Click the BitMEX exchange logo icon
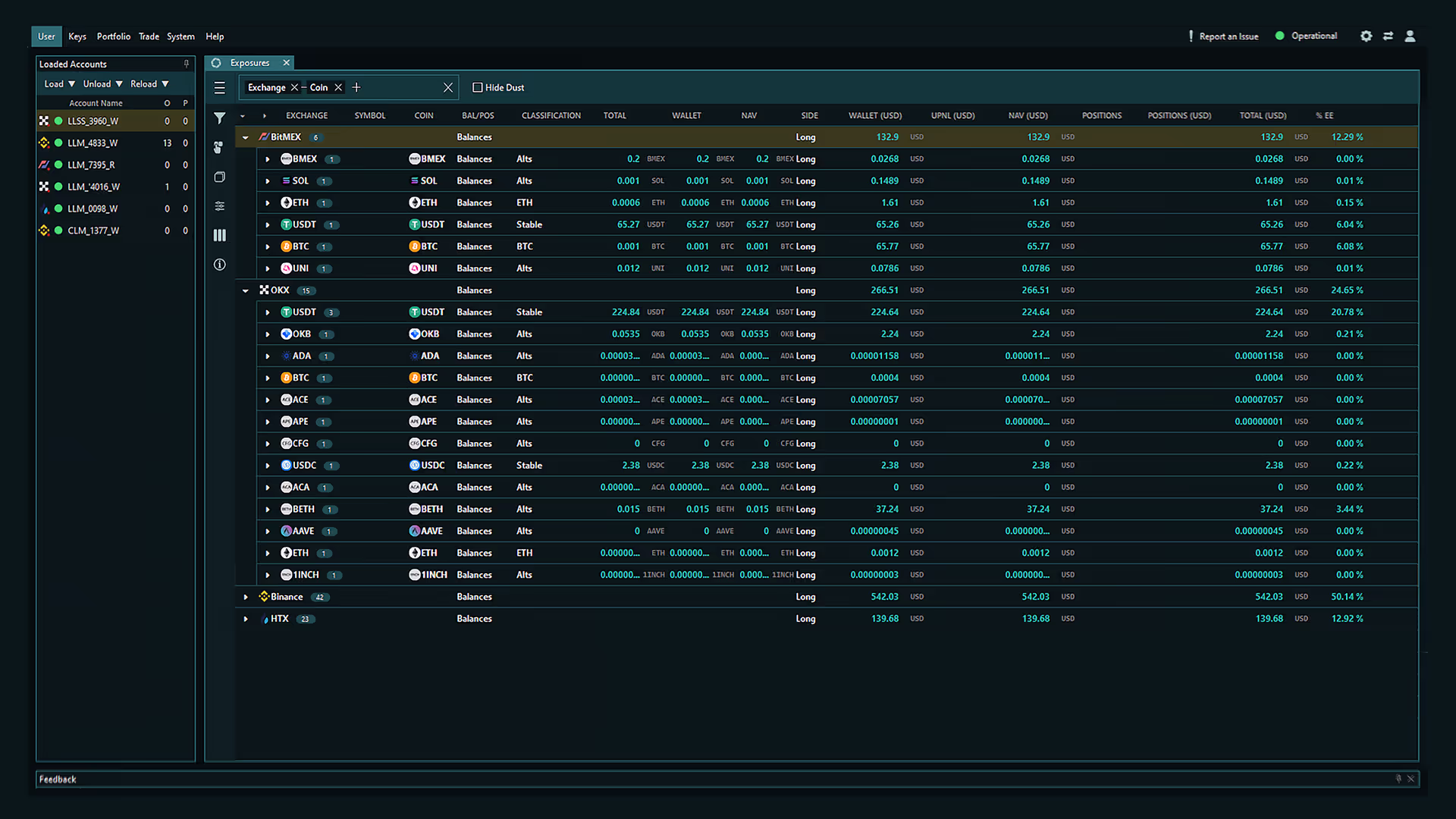Screen dimensions: 1456x819 (263, 137)
